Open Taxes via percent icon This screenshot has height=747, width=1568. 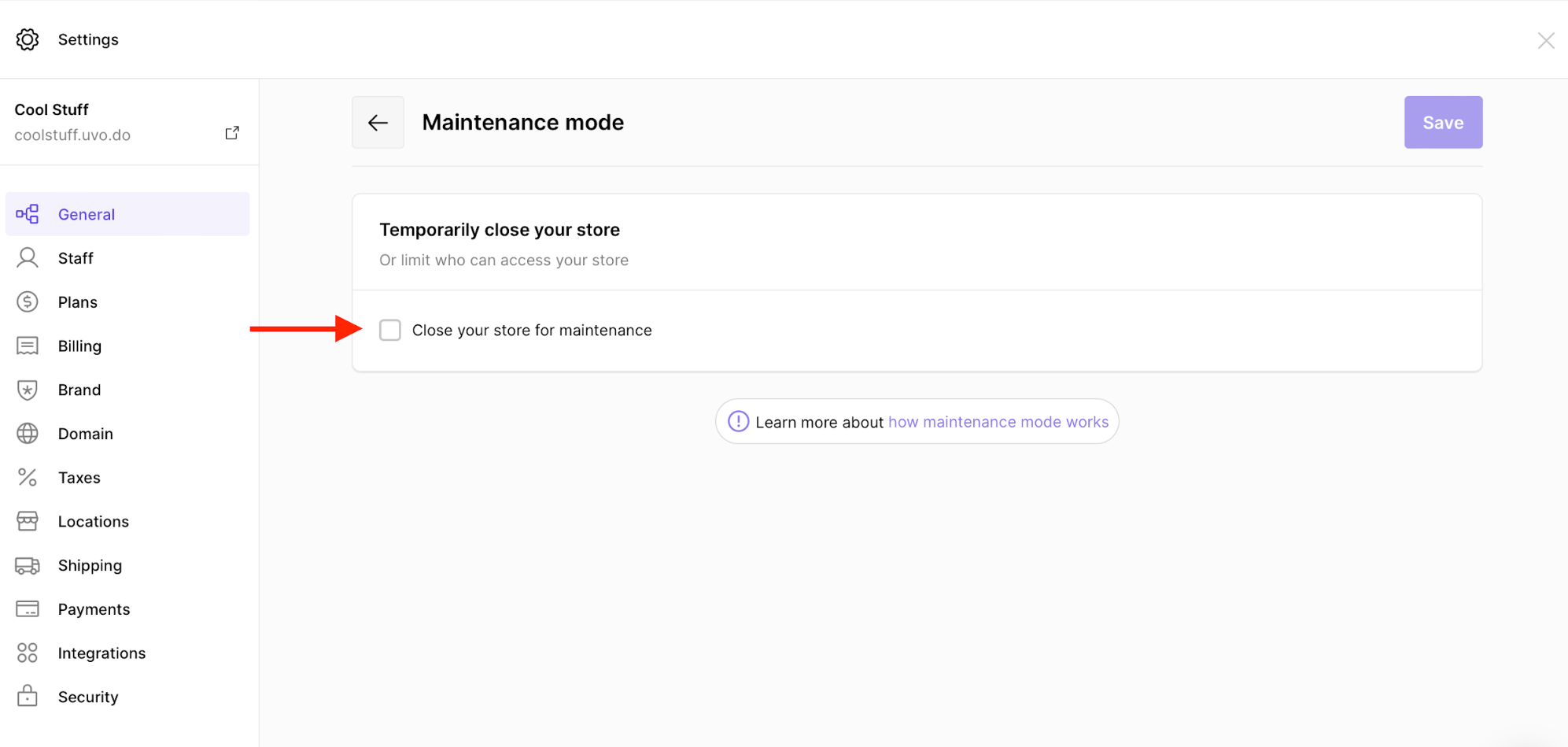pyautogui.click(x=28, y=477)
